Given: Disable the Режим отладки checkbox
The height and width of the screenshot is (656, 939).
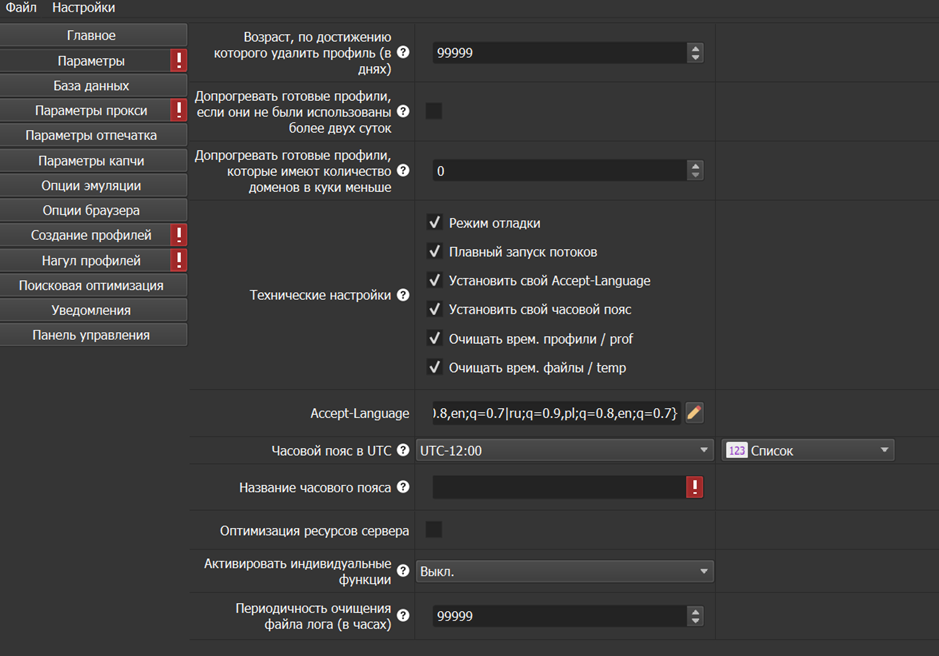Looking at the screenshot, I should tap(434, 223).
